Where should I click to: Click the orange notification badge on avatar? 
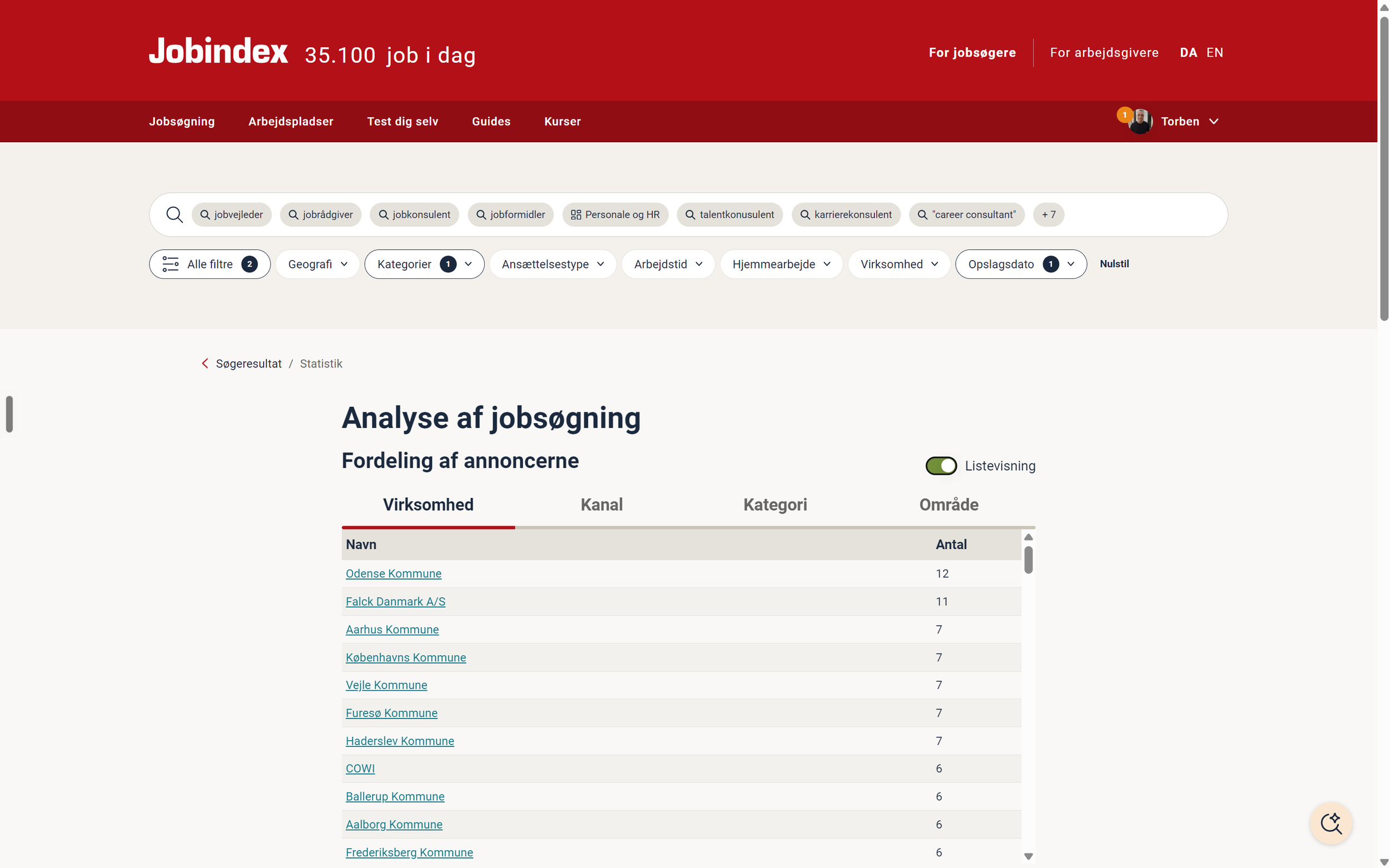pos(1124,115)
